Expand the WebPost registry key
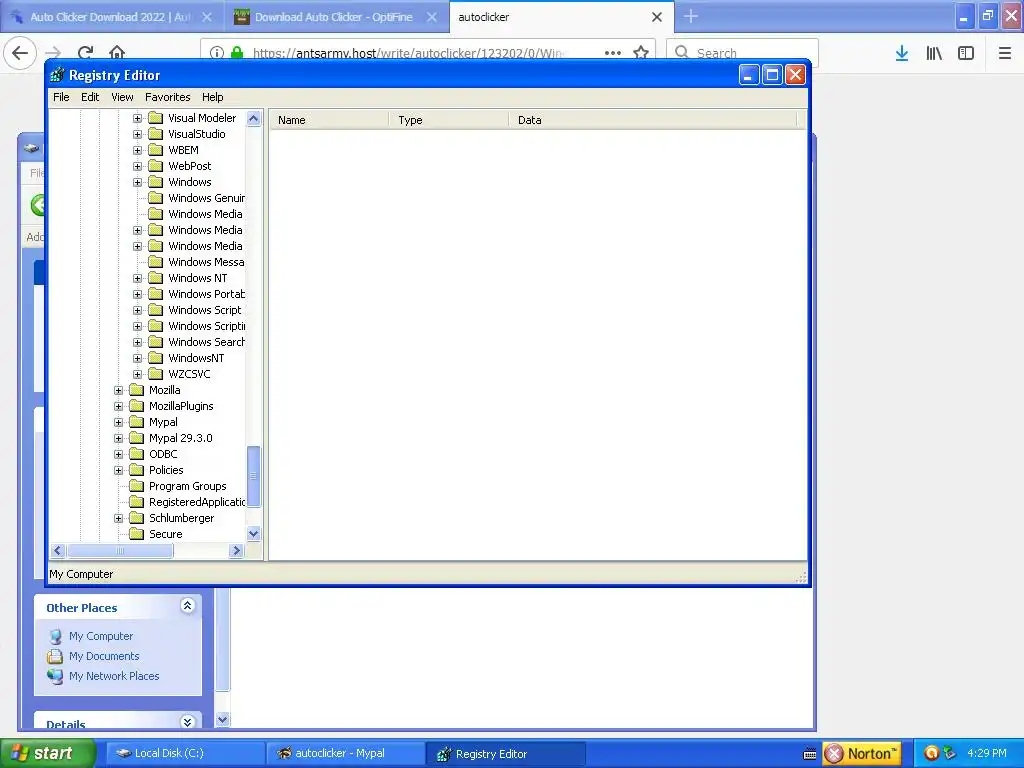The height and width of the screenshot is (768, 1024). pos(137,167)
